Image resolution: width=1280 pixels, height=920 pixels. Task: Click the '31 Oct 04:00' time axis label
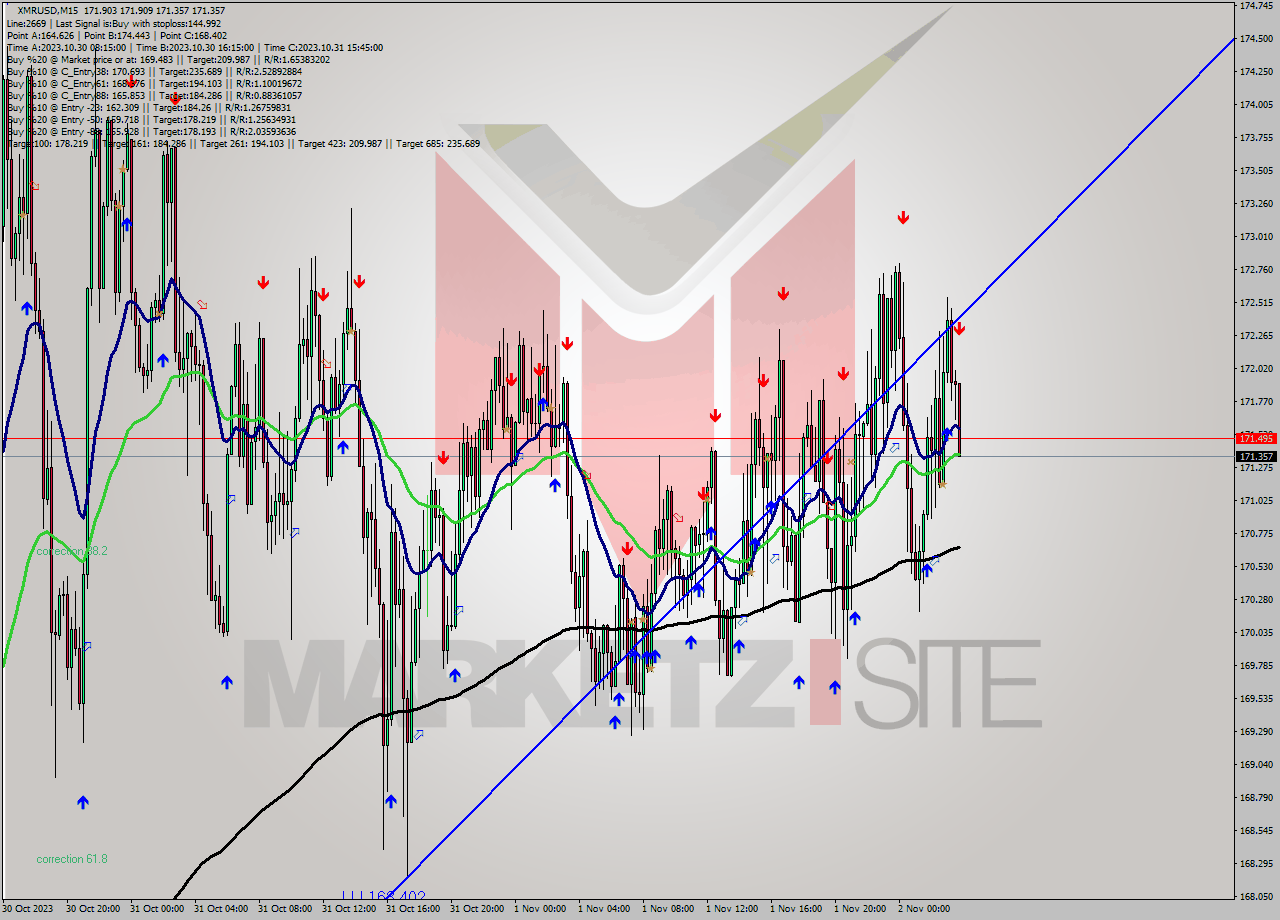click(x=221, y=910)
